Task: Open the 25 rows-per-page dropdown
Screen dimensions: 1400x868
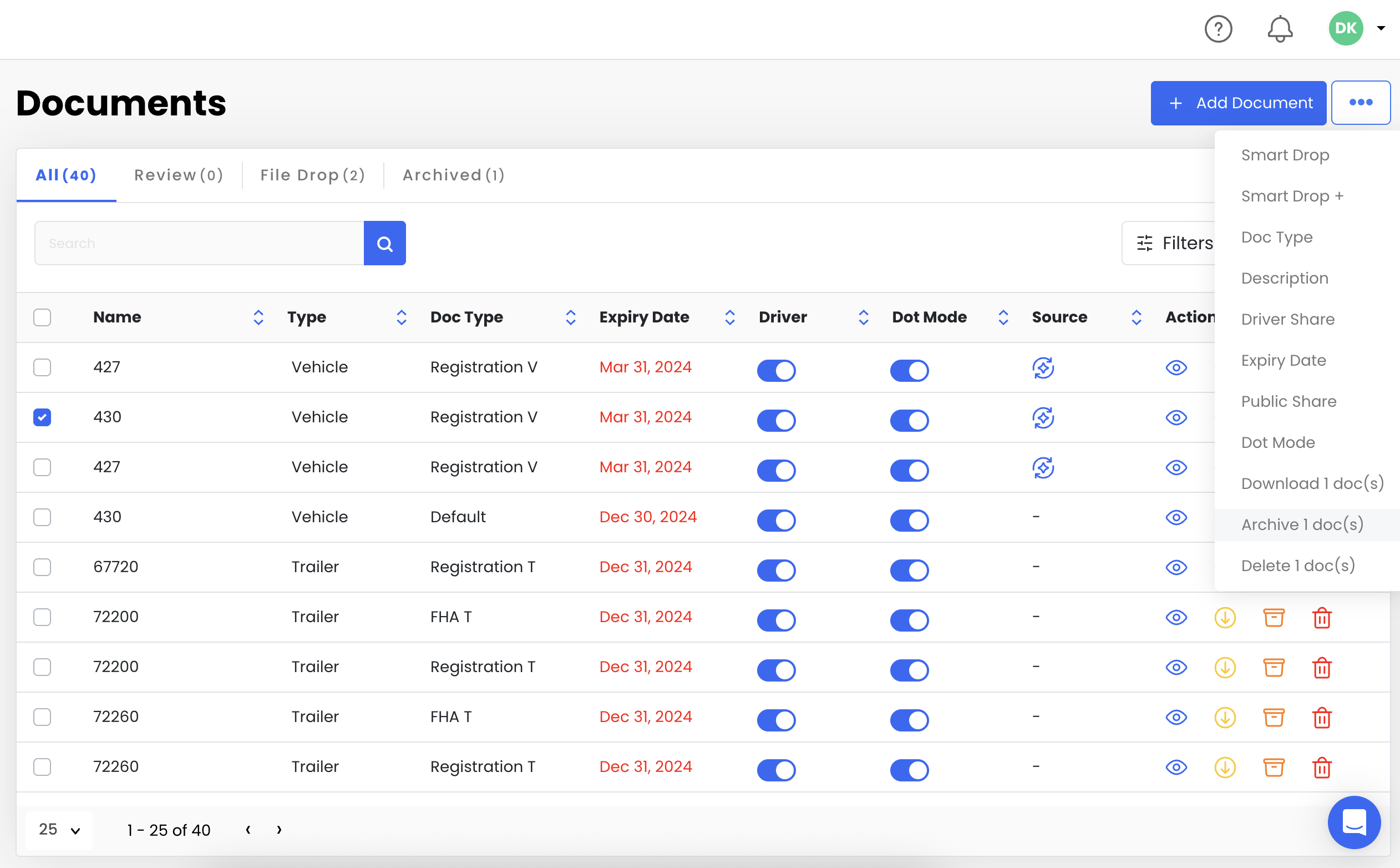Action: pos(59,830)
